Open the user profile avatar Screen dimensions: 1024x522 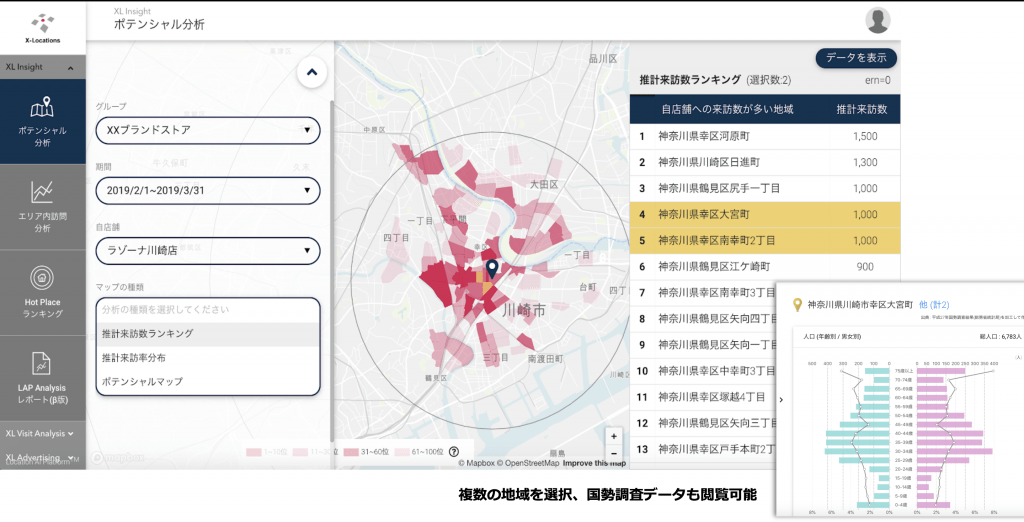[x=878, y=20]
